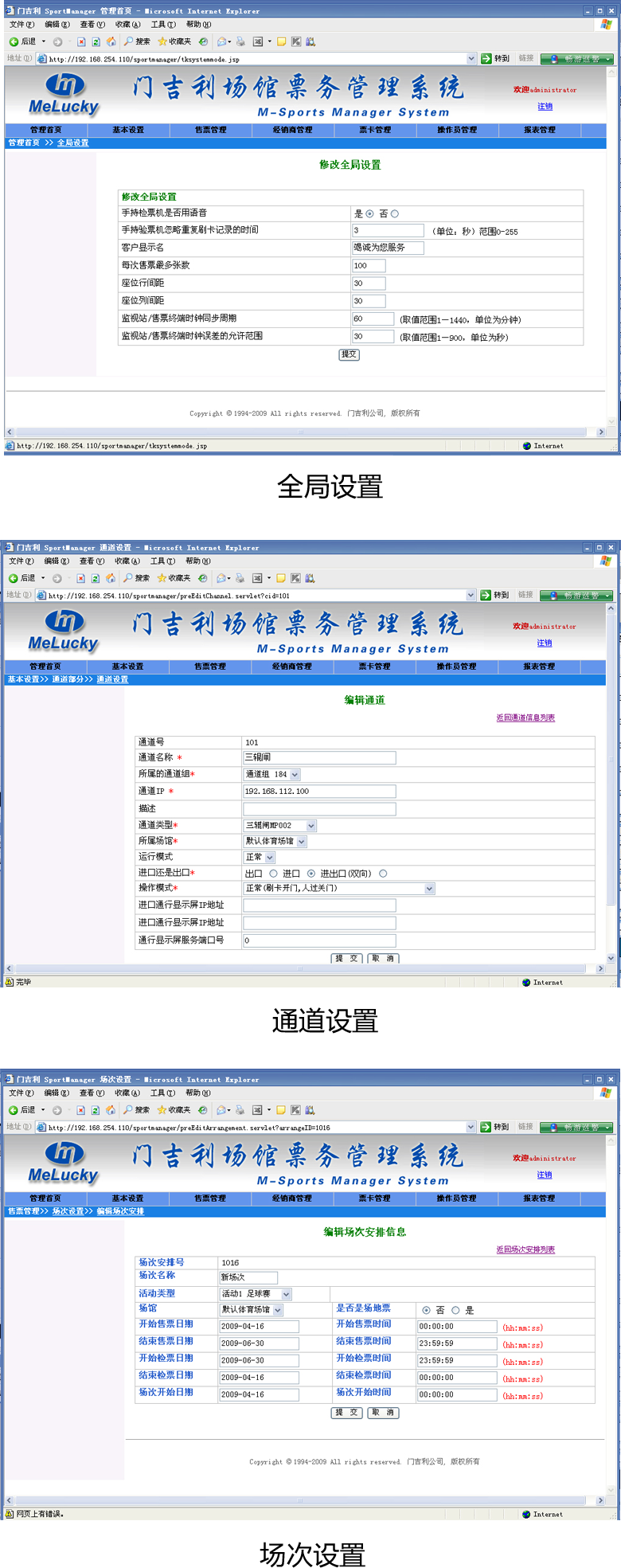Expand the 操作模式 dropdown

coord(430,889)
